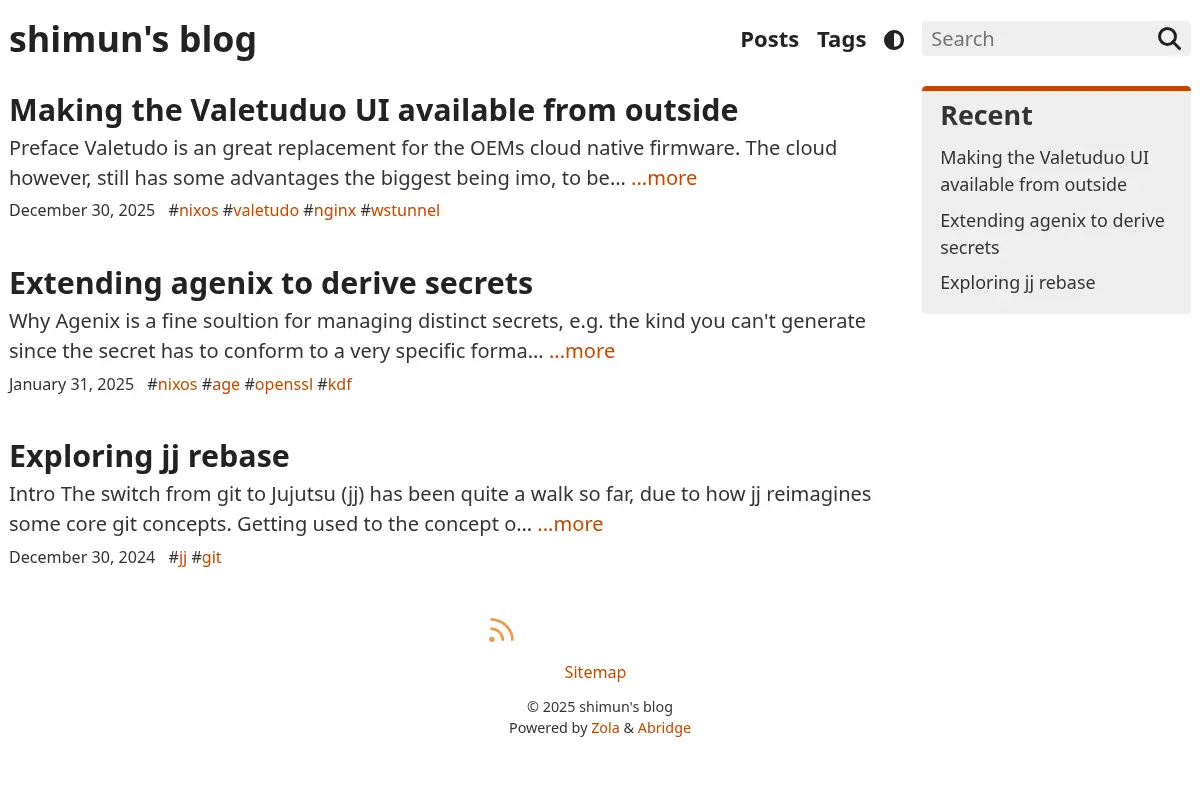Screen dimensions: 1200x800
Task: Read more of the jj rebase post
Action: click(570, 524)
